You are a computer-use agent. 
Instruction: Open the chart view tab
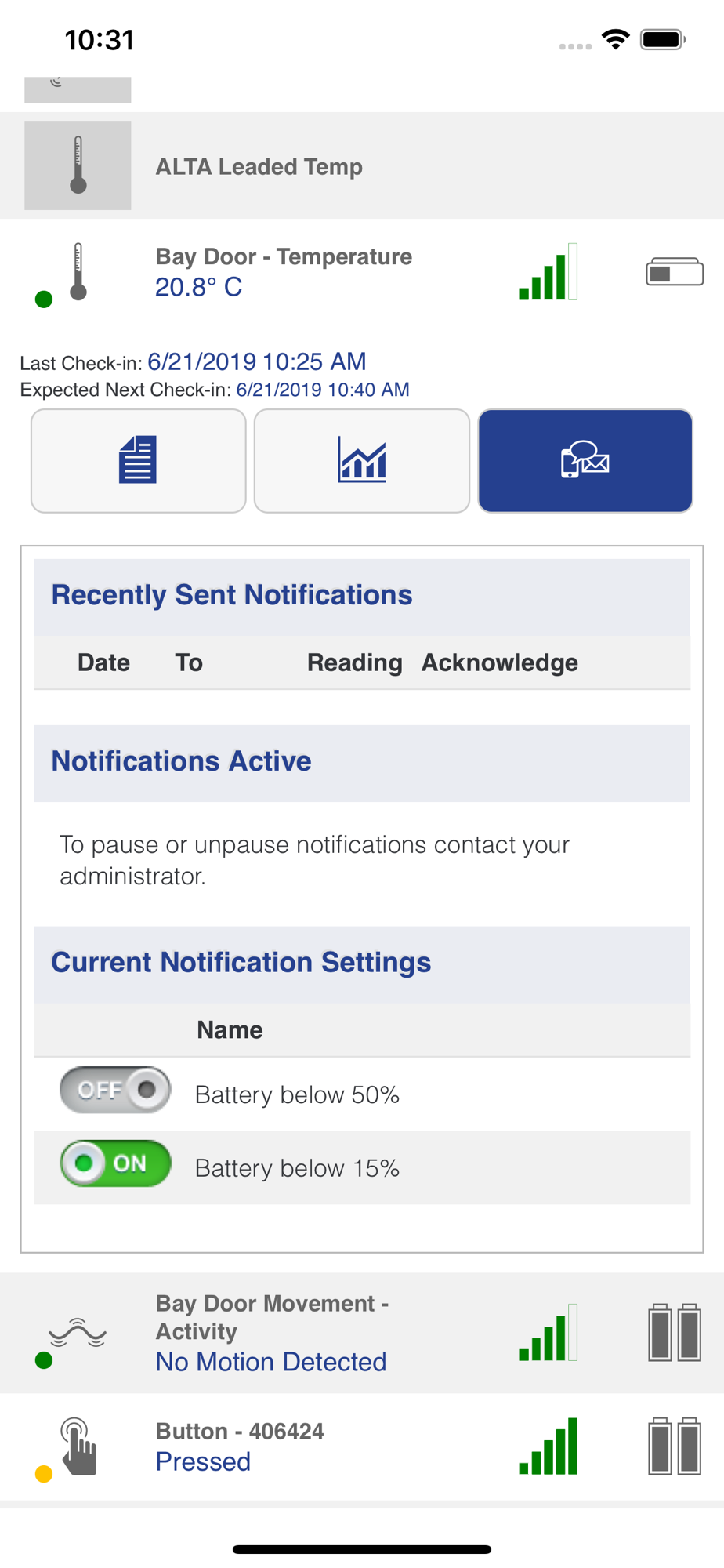361,461
